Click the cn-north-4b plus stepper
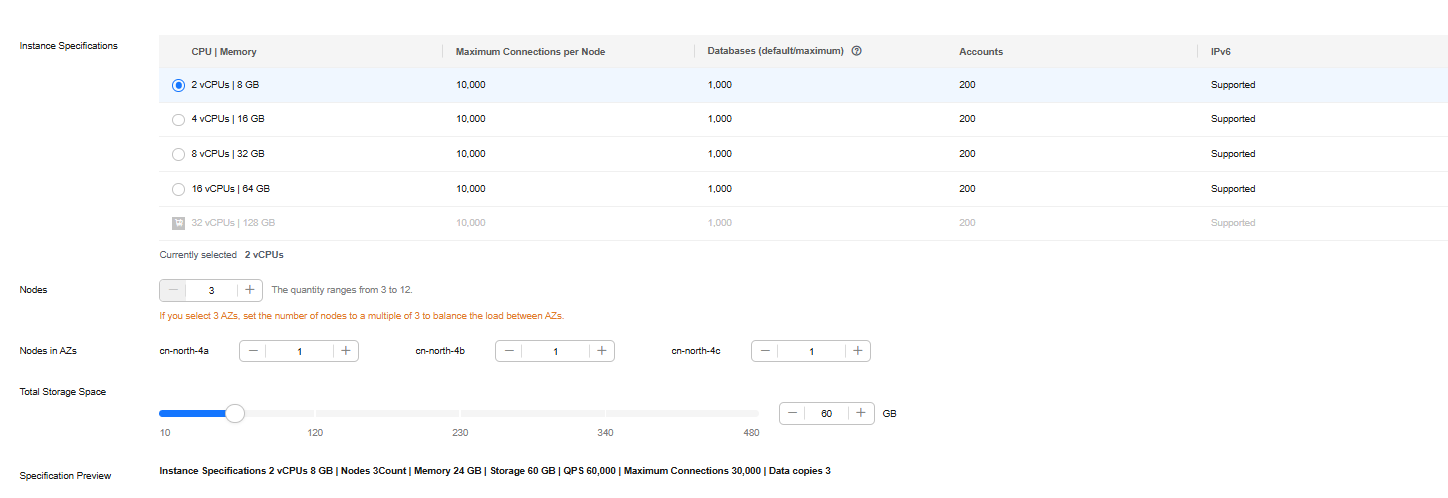 601,351
